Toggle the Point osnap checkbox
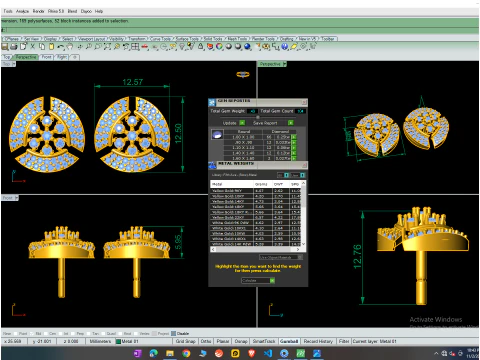The width and height of the screenshot is (480, 360). (15, 334)
